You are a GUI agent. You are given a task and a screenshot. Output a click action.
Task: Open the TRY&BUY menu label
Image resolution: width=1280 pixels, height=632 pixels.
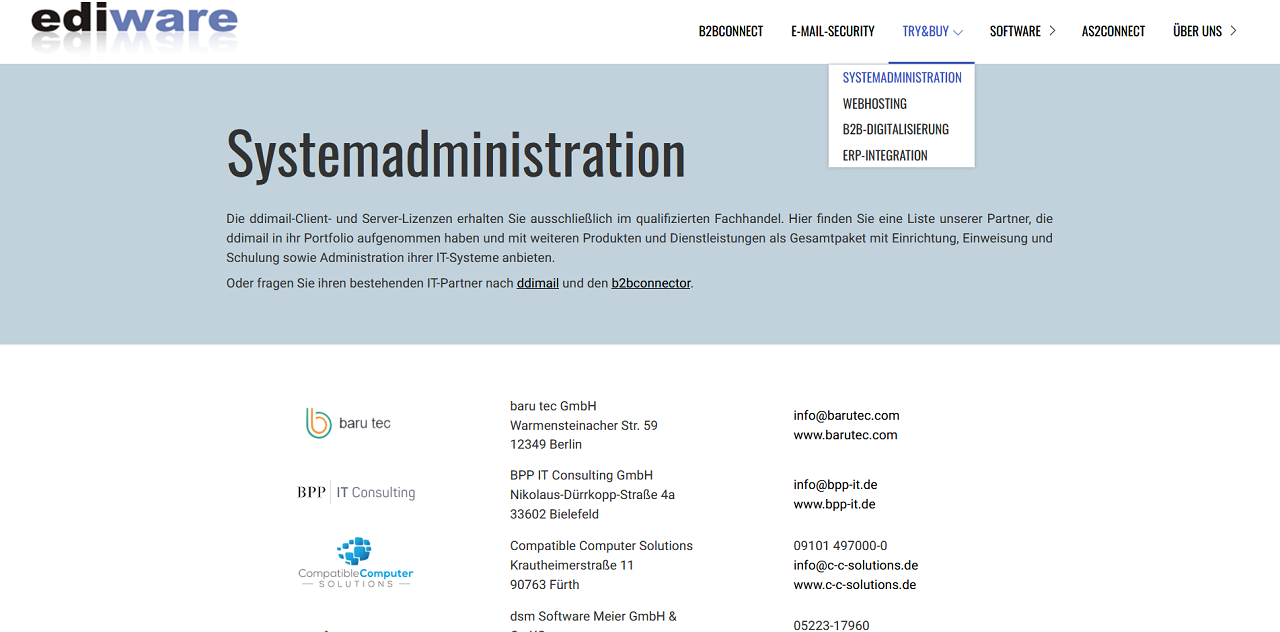coord(925,31)
